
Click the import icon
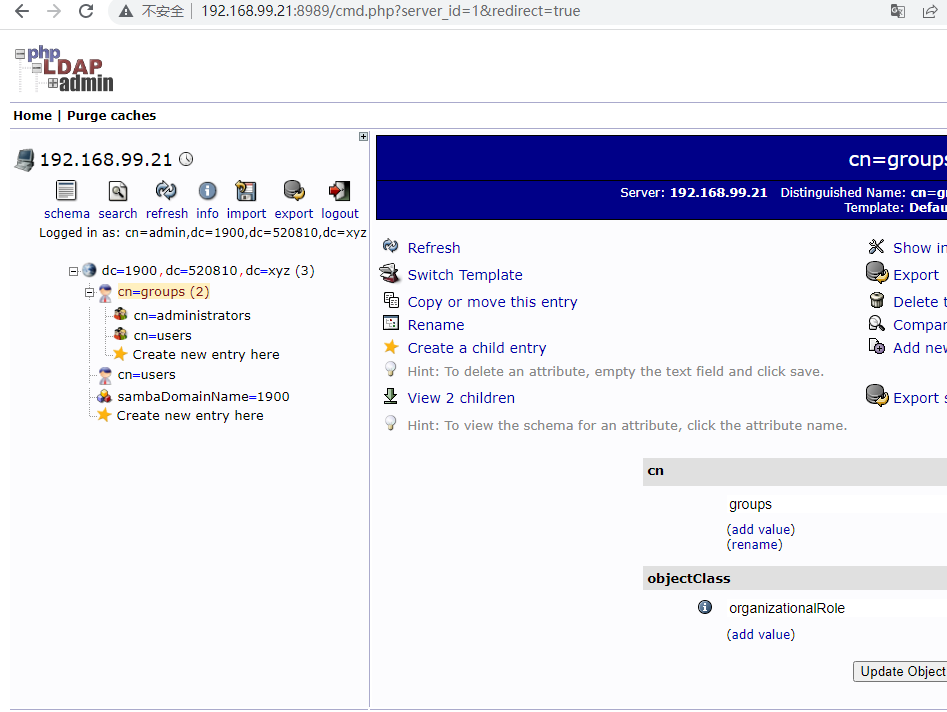click(245, 191)
